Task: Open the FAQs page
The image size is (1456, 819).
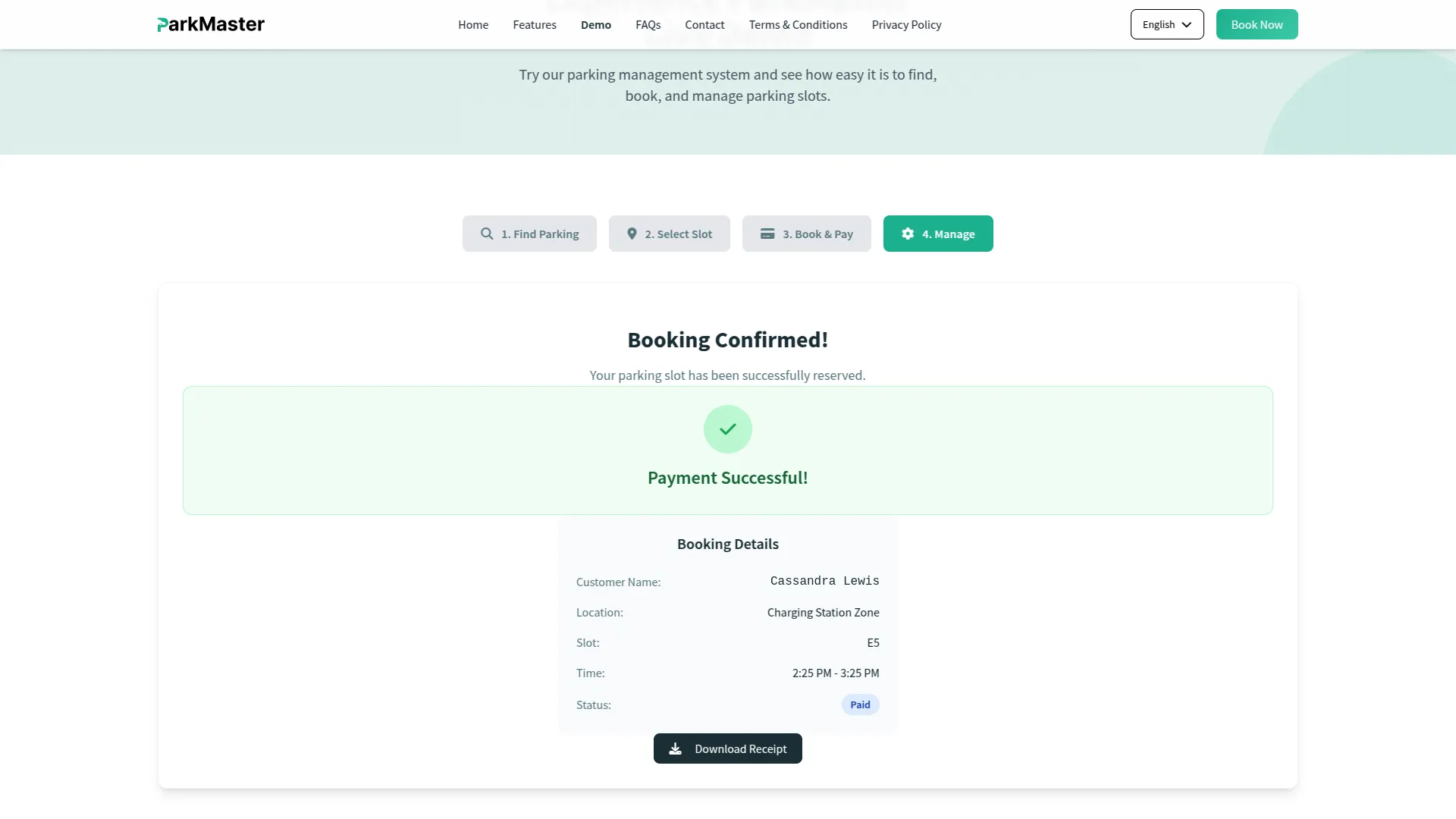Action: coord(648,24)
